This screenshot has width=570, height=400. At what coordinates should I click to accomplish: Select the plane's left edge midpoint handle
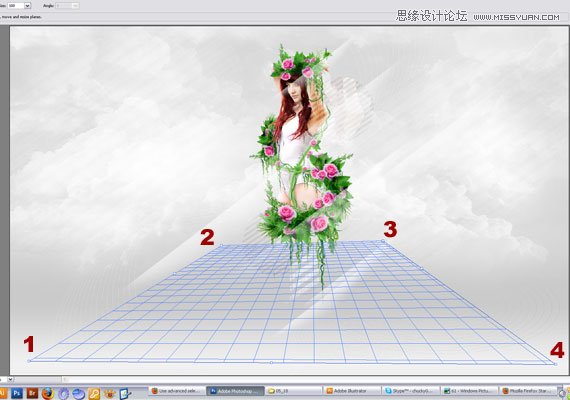(174, 273)
